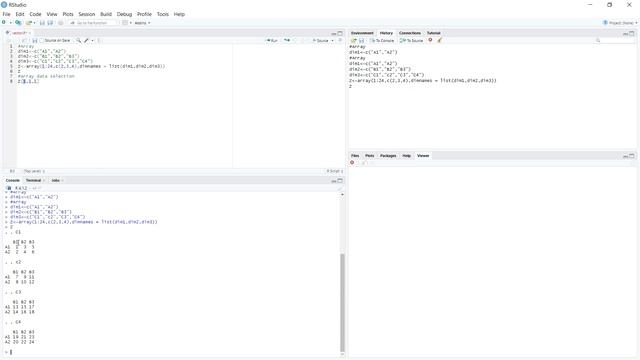Open the Source options dropdown arrow
The width and height of the screenshot is (640, 360).
click(332, 40)
